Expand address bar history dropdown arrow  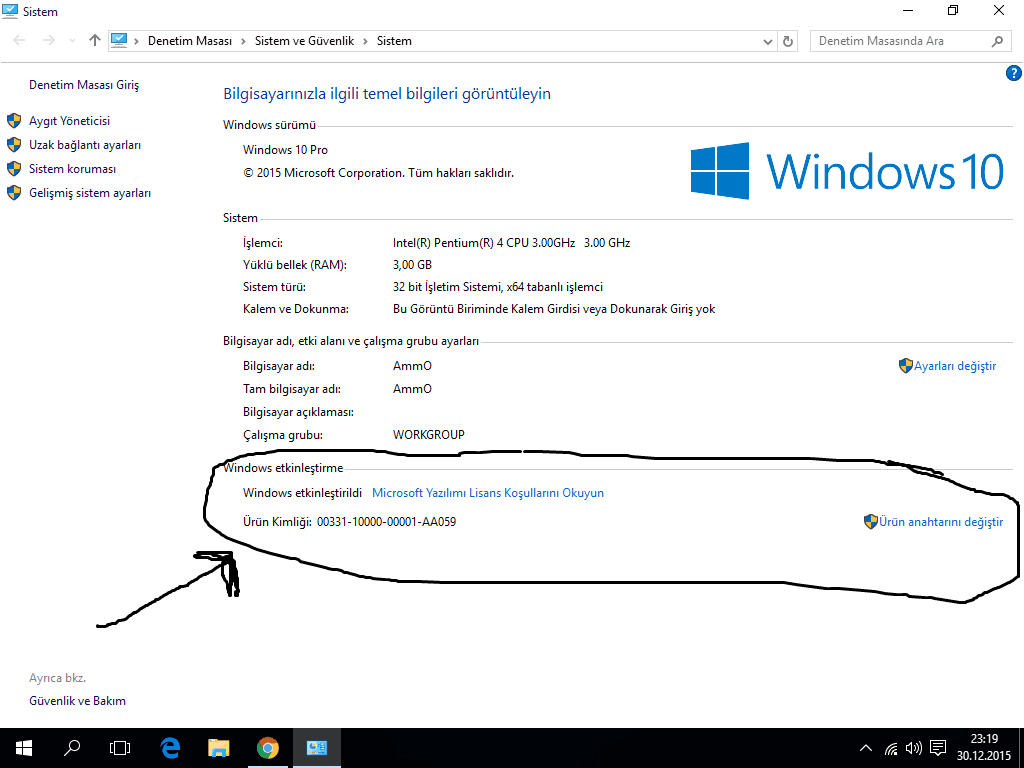coord(767,41)
